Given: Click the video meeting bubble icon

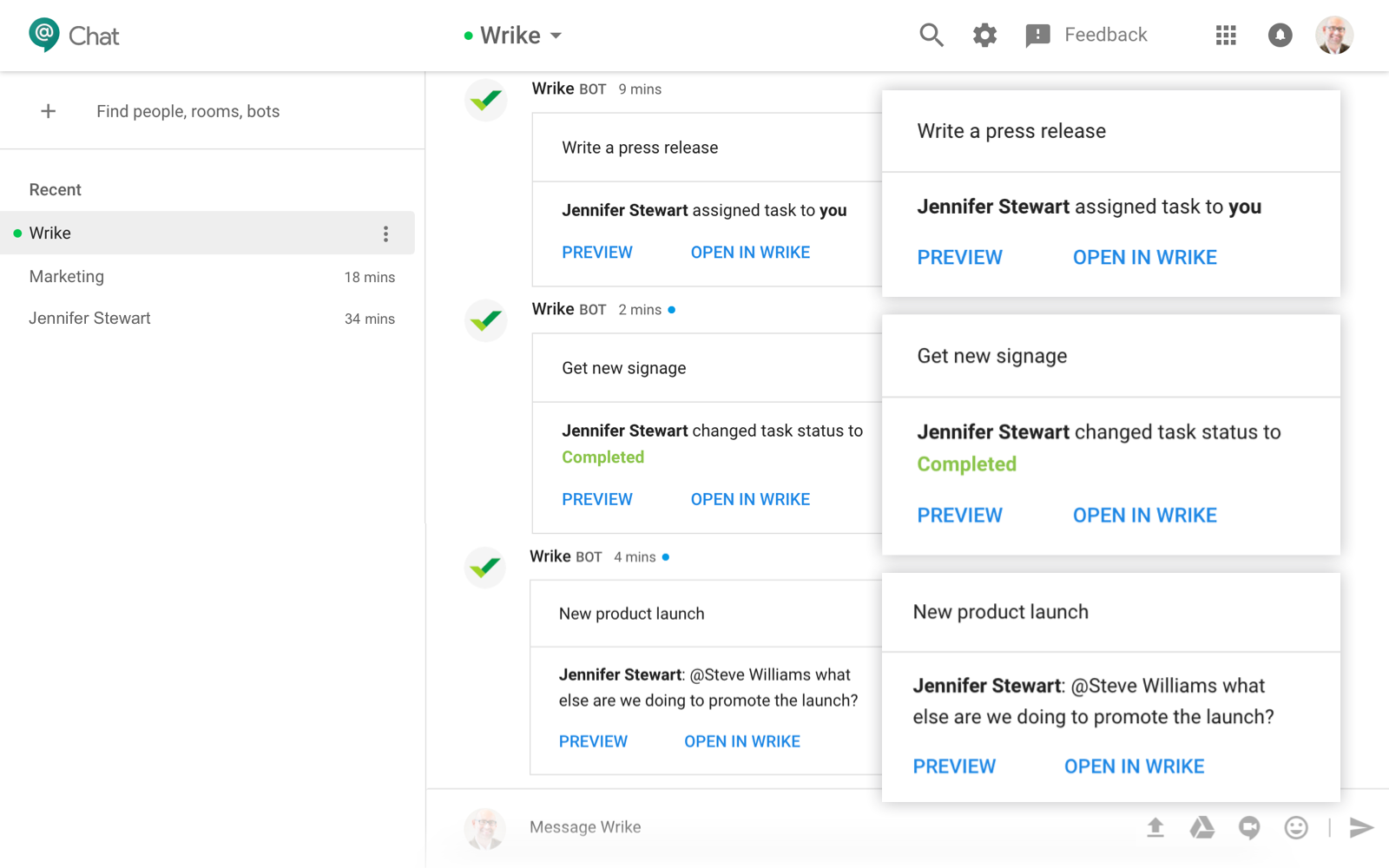Looking at the screenshot, I should [x=1249, y=827].
